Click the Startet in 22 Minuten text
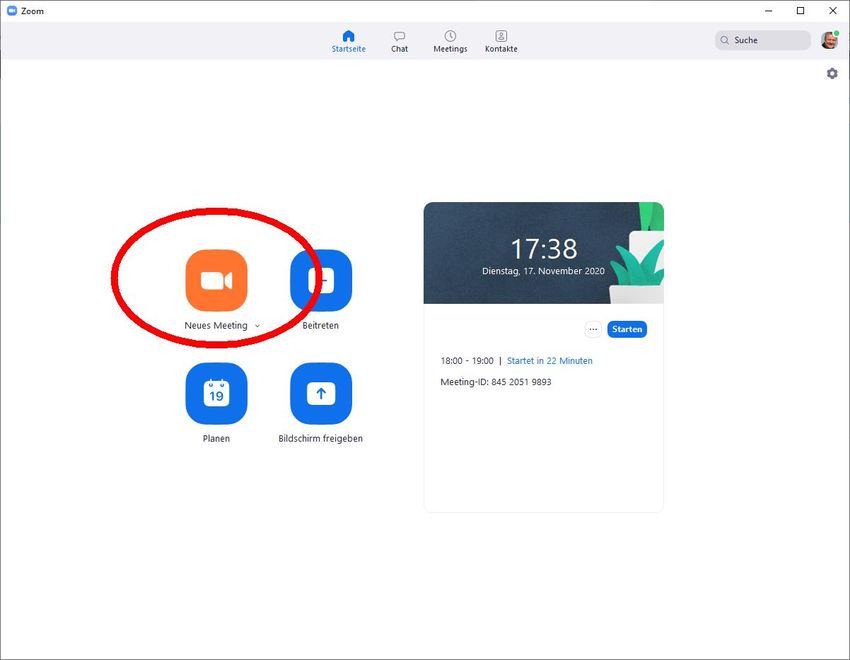Viewport: 850px width, 660px height. 550,361
